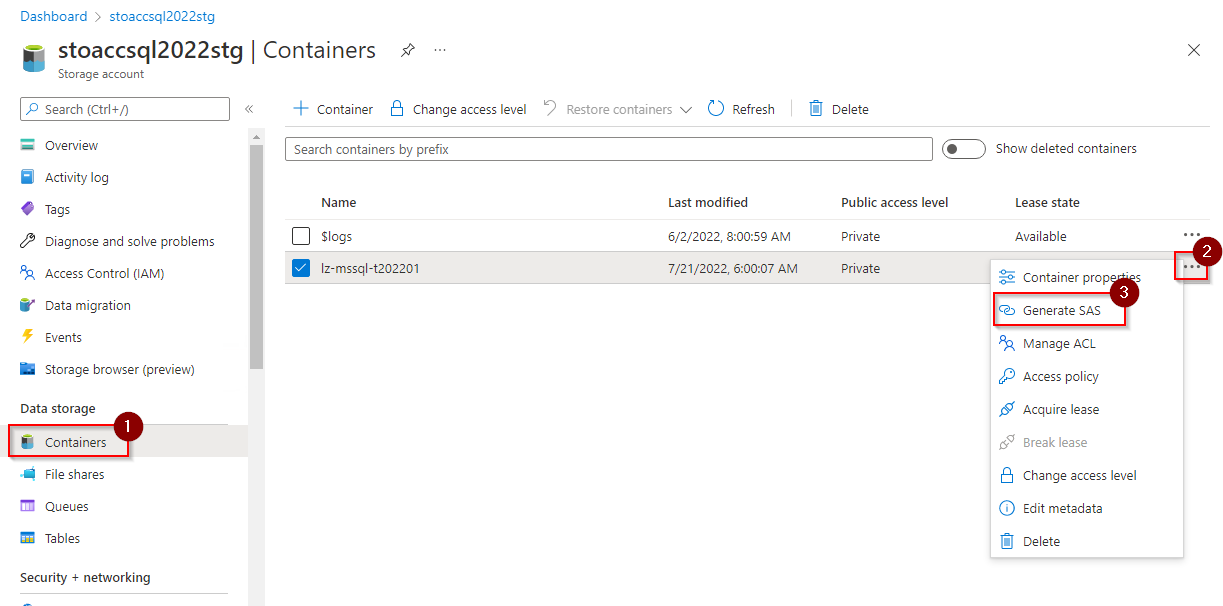
Task: Click the Containers icon in sidebar
Action: pyautogui.click(x=28, y=442)
